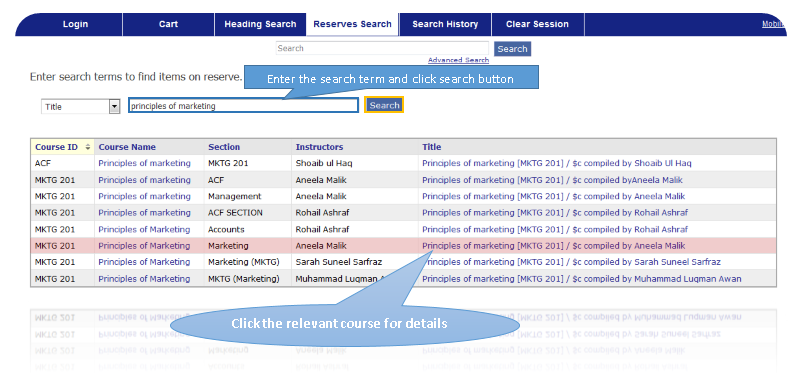Open the Cart tab
The image size is (801, 373).
[x=168, y=24]
